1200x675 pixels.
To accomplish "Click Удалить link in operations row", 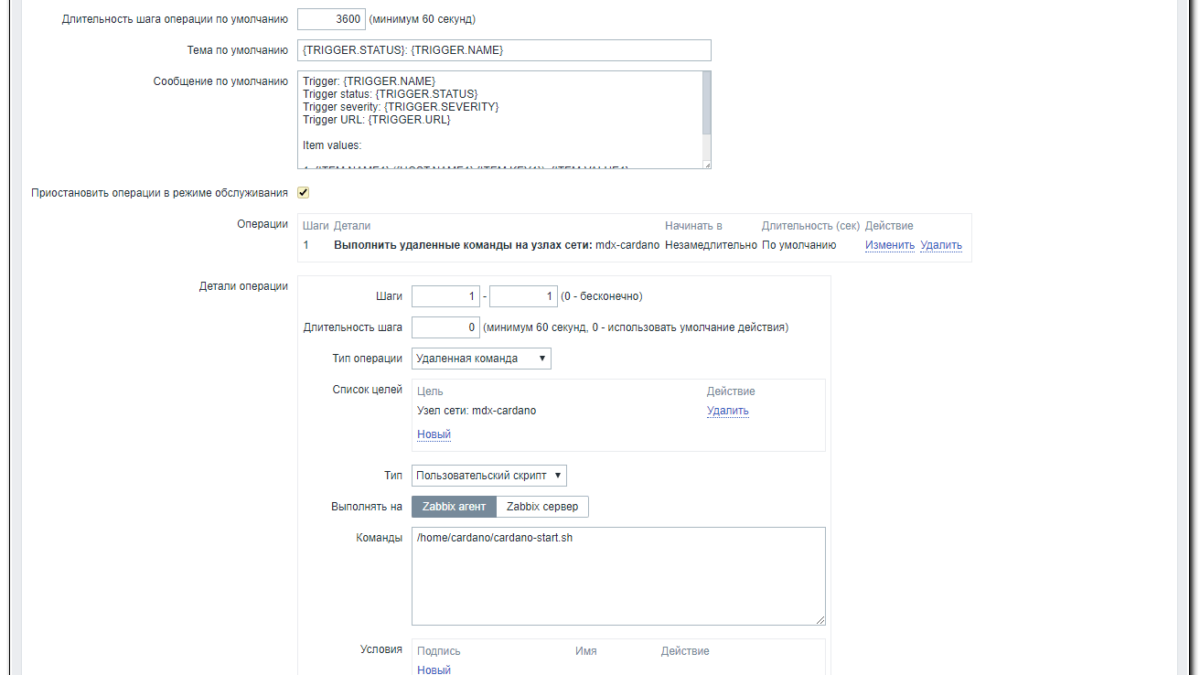I will (940, 245).
